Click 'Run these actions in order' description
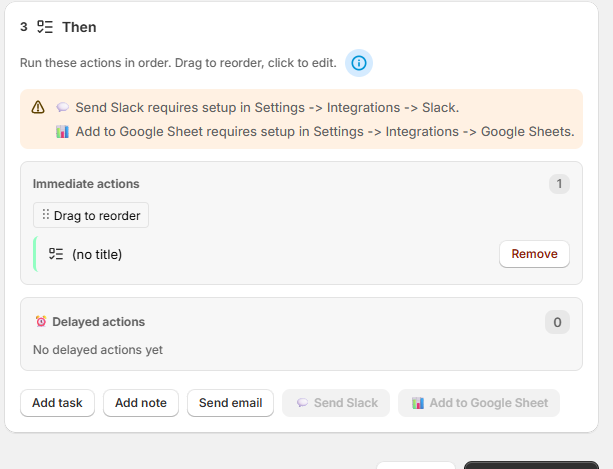Viewport: 613px width, 469px height. (178, 63)
